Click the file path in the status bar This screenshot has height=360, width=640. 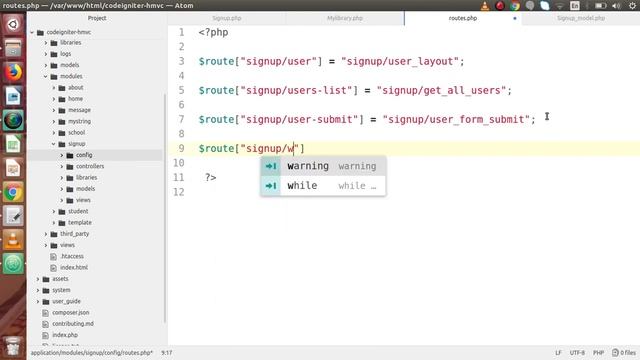92,353
